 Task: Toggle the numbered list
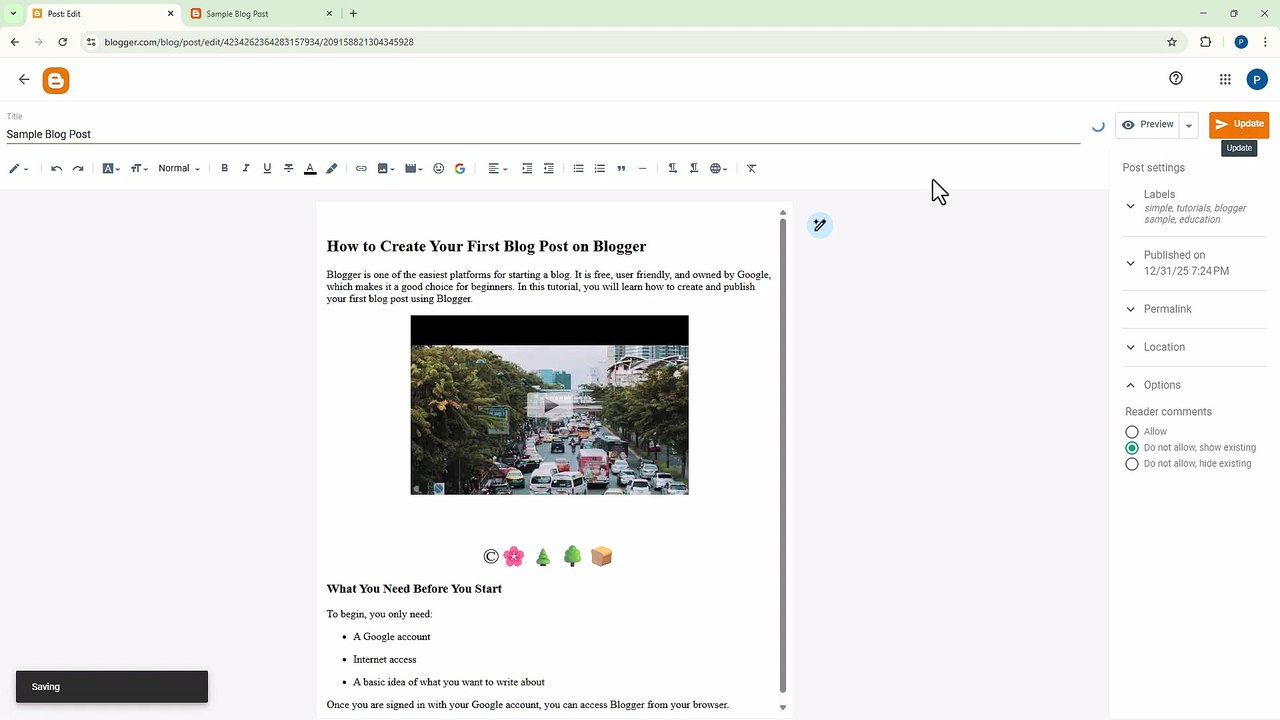(600, 168)
